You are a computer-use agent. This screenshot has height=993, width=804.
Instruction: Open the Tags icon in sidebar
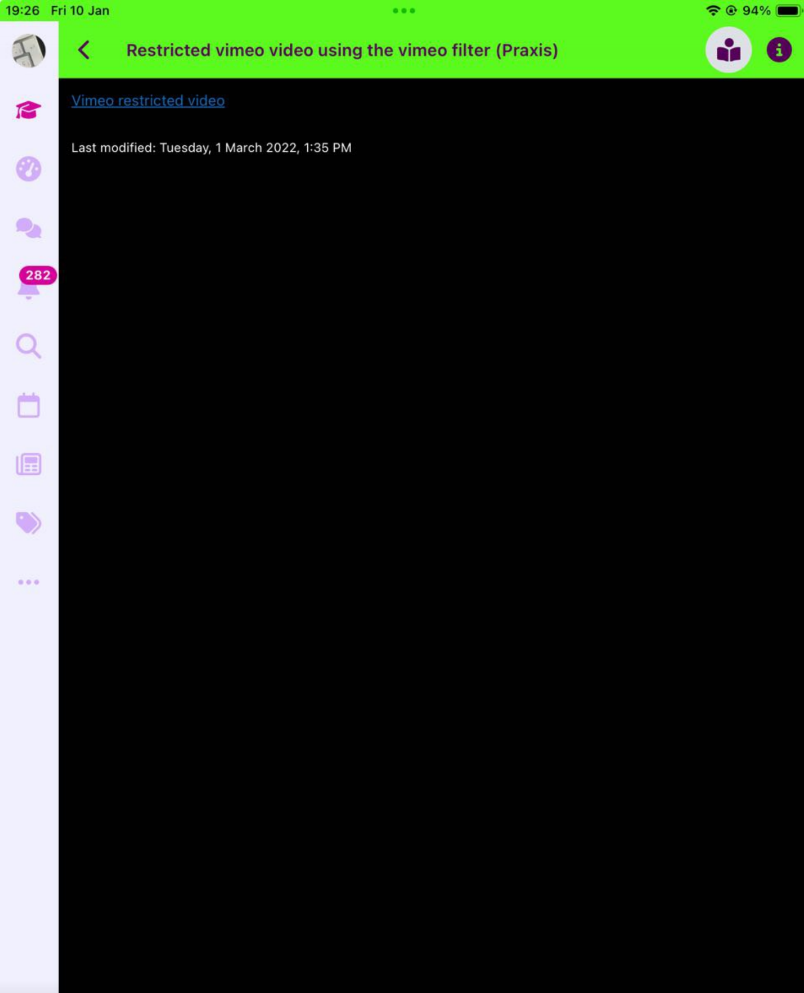[28, 523]
